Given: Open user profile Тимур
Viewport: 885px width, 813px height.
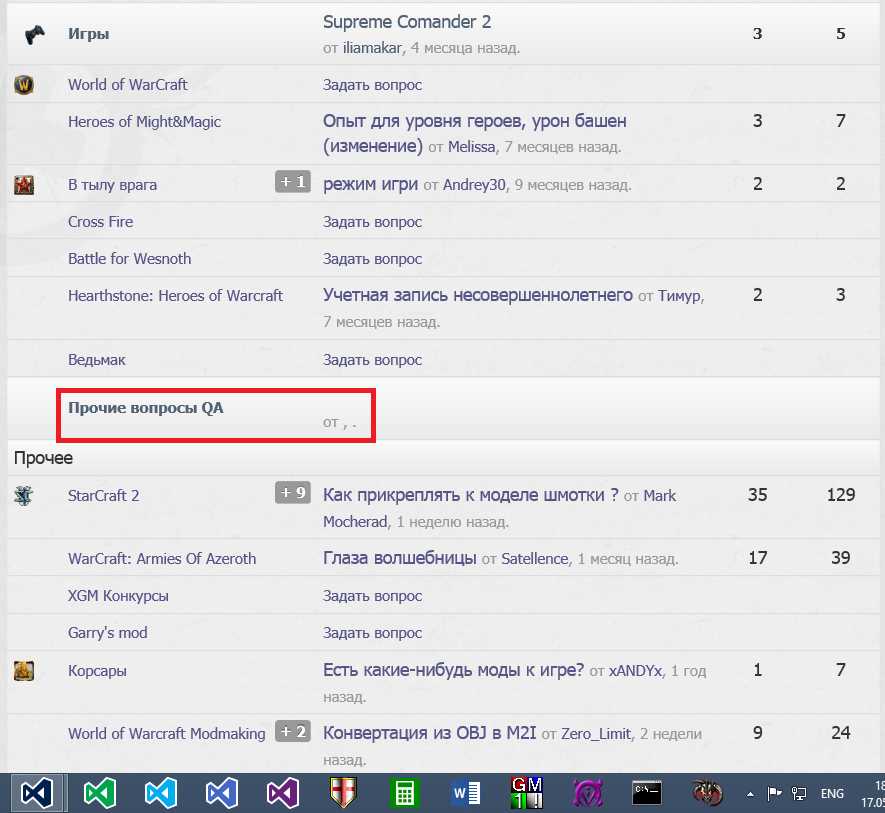Looking at the screenshot, I should [679, 296].
